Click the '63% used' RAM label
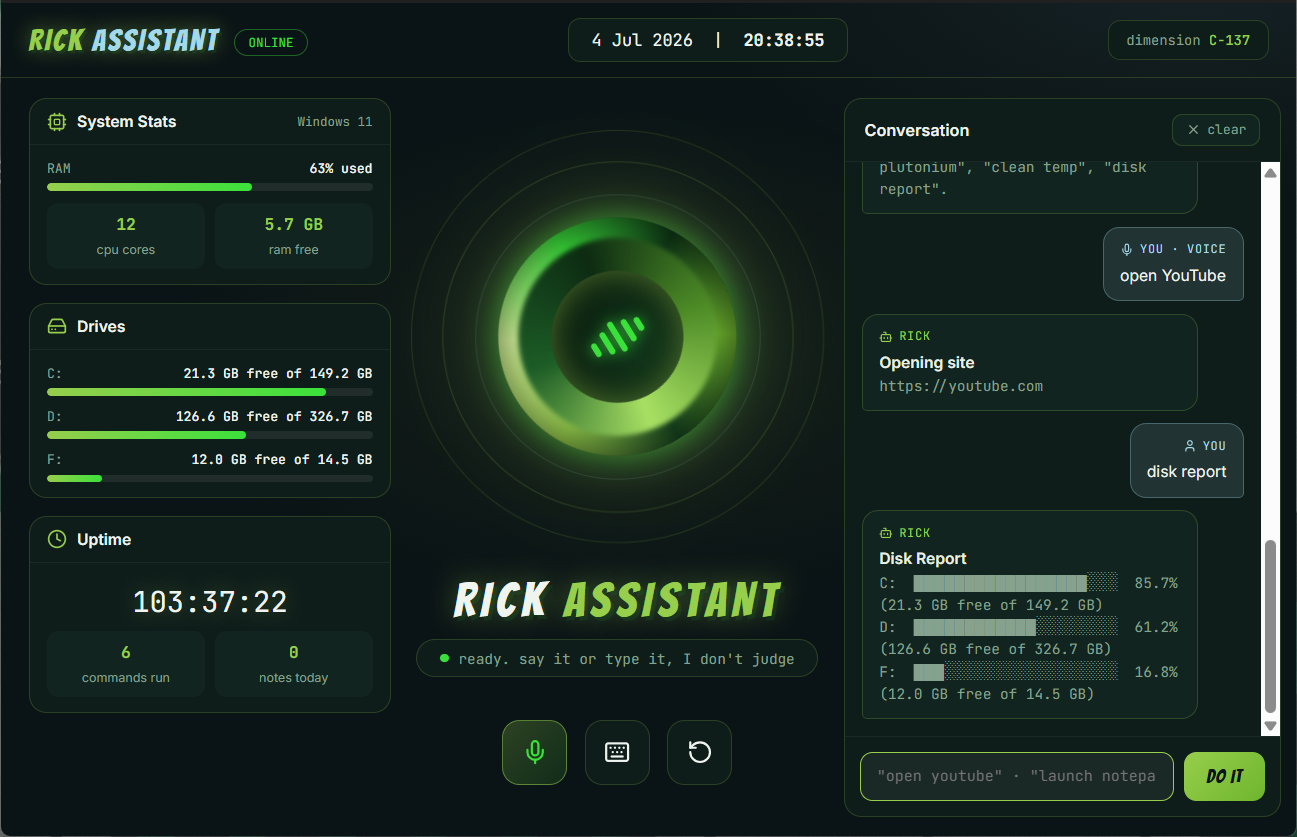The height and width of the screenshot is (837, 1297). pos(341,168)
